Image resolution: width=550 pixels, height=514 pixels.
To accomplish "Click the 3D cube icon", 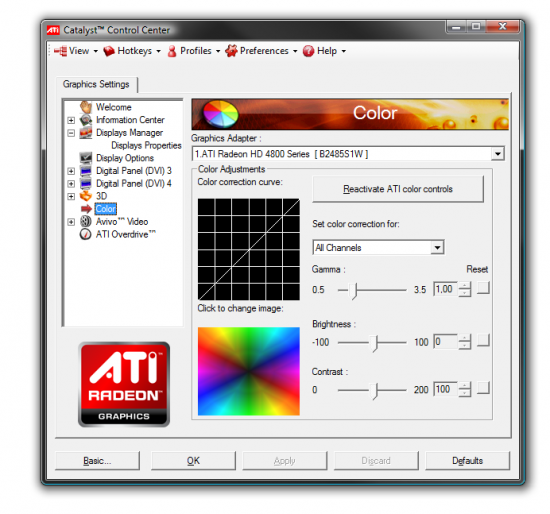I will (x=86, y=196).
